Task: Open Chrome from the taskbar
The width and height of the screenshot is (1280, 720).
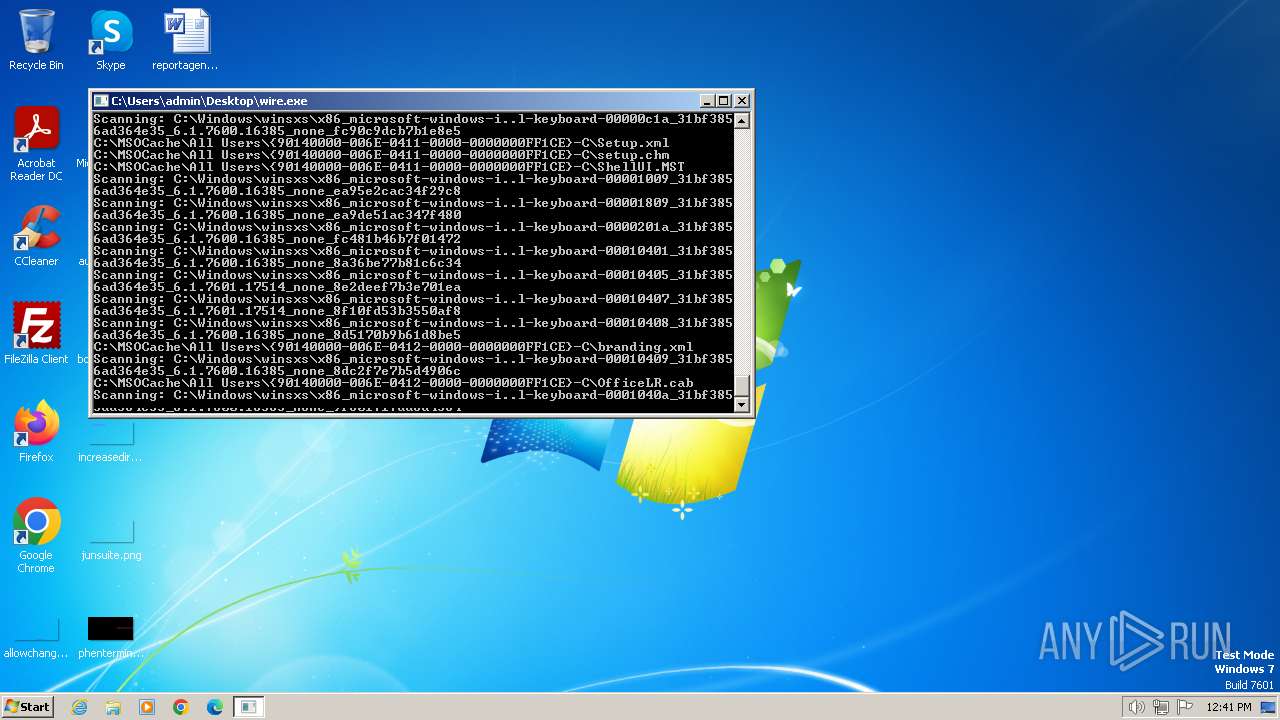Action: [181, 707]
